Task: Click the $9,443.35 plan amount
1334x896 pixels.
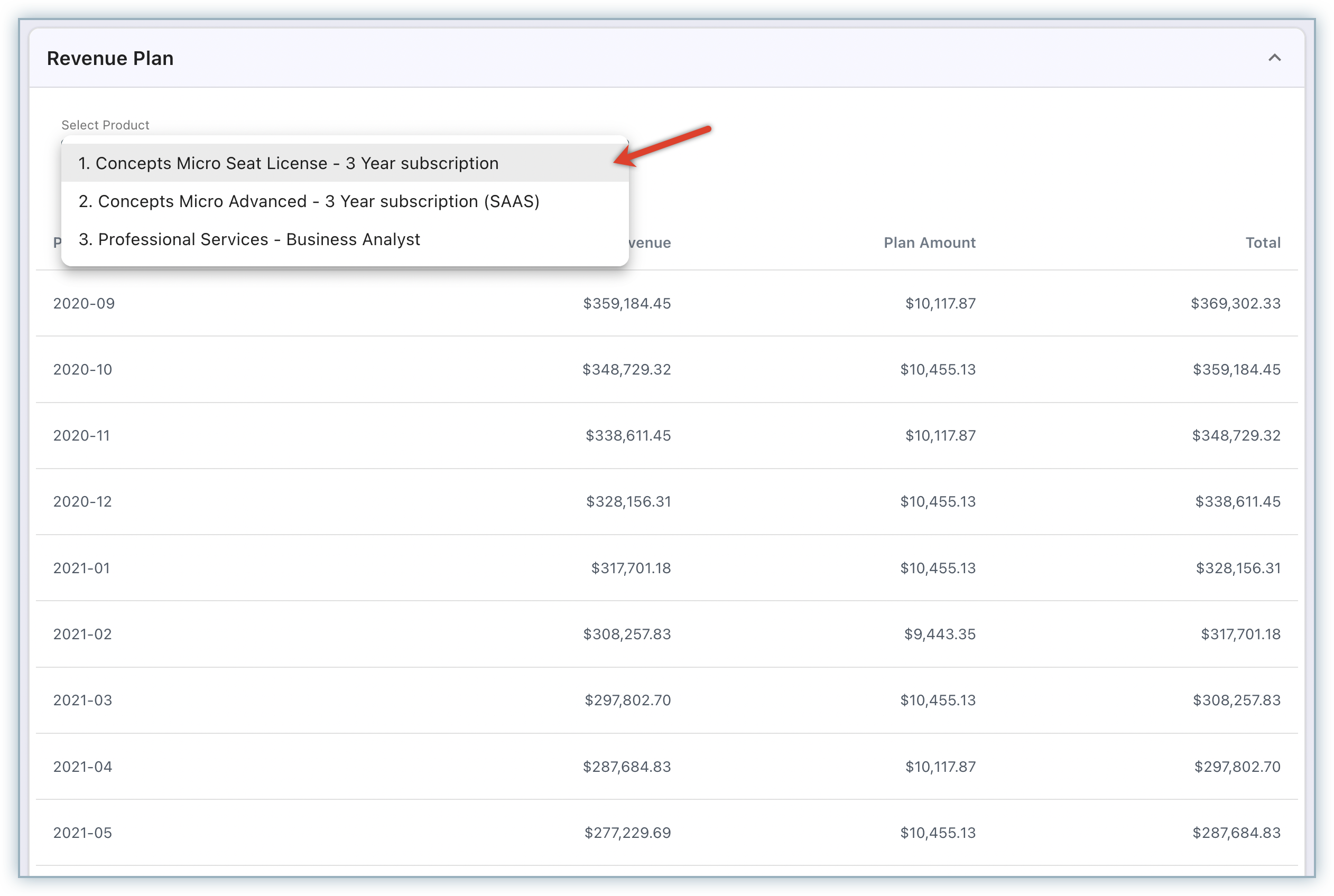Action: click(940, 634)
